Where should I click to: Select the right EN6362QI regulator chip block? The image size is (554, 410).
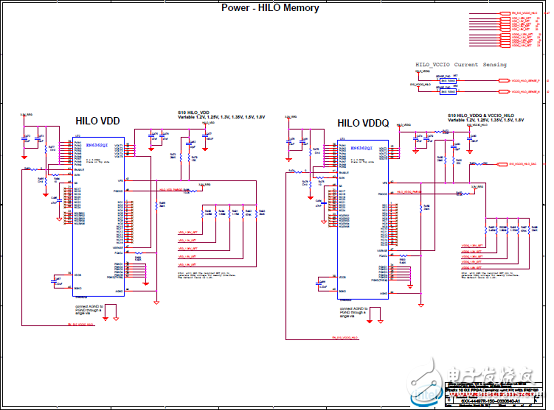pos(363,220)
